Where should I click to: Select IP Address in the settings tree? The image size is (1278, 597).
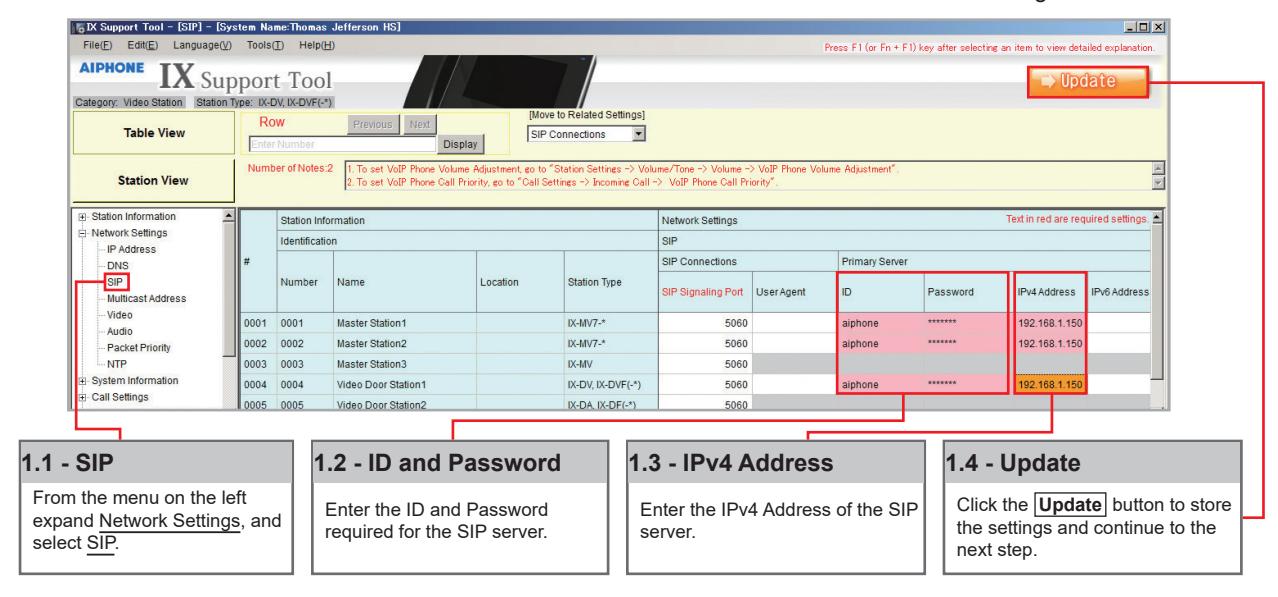pyautogui.click(x=132, y=248)
